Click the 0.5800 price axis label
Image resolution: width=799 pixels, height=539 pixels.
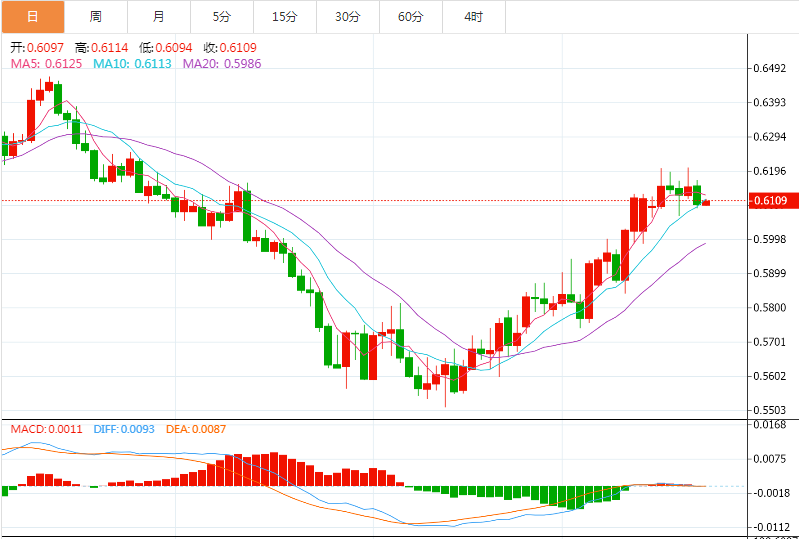point(769,308)
